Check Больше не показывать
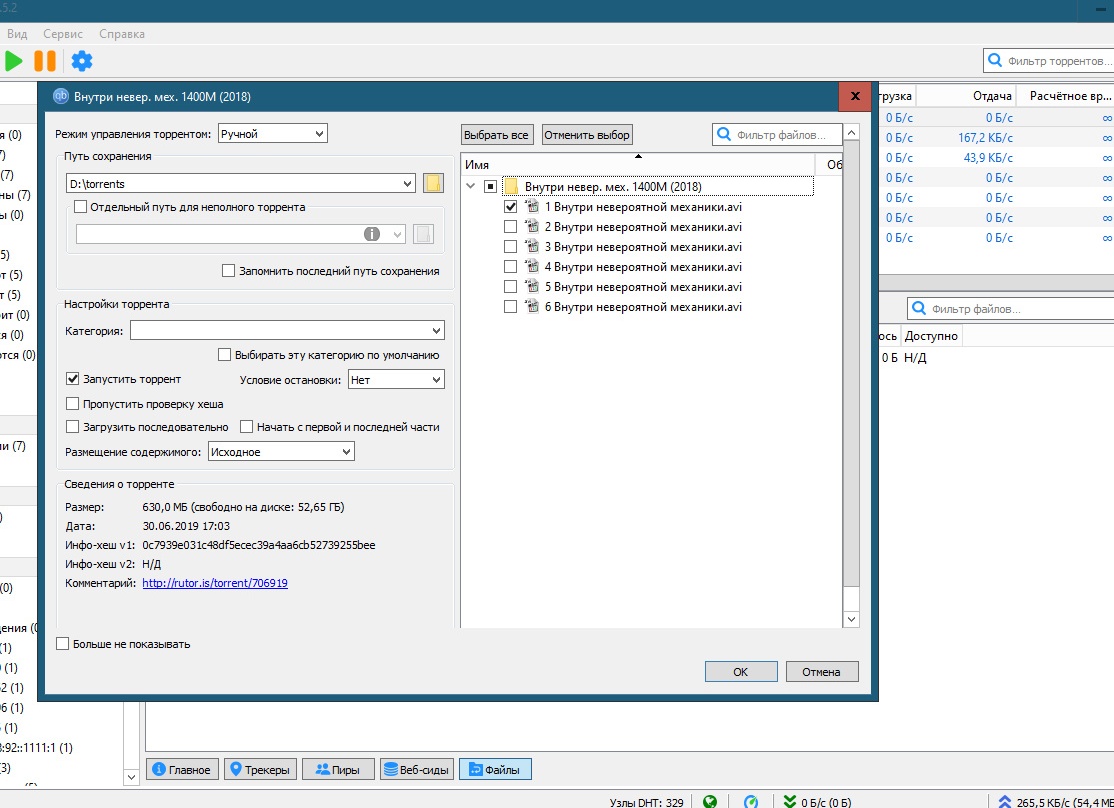The height and width of the screenshot is (808, 1114). (63, 644)
